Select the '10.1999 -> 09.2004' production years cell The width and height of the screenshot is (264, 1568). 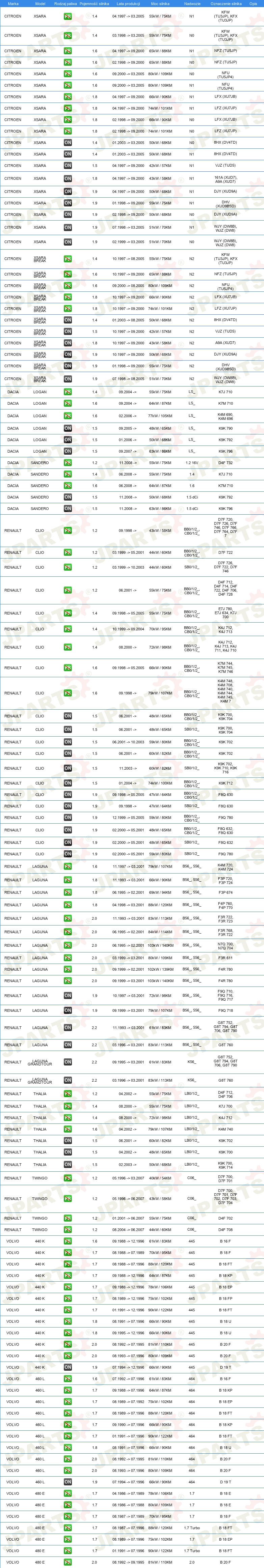(128, 629)
